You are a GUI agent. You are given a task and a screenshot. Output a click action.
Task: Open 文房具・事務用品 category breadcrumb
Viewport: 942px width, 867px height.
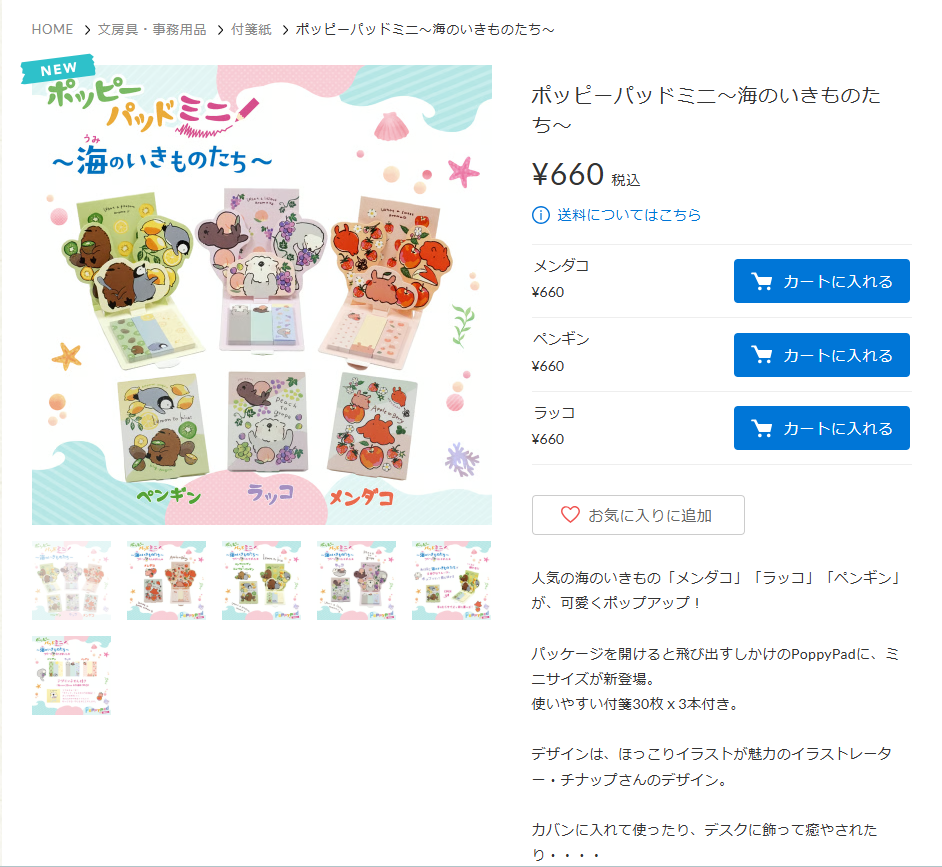152,29
